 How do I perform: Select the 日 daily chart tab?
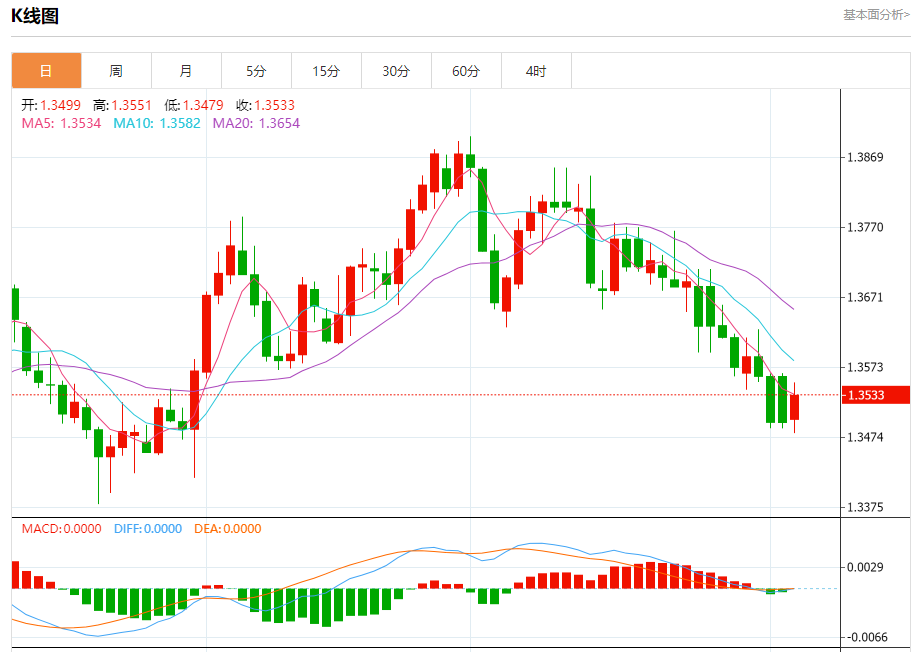46,71
